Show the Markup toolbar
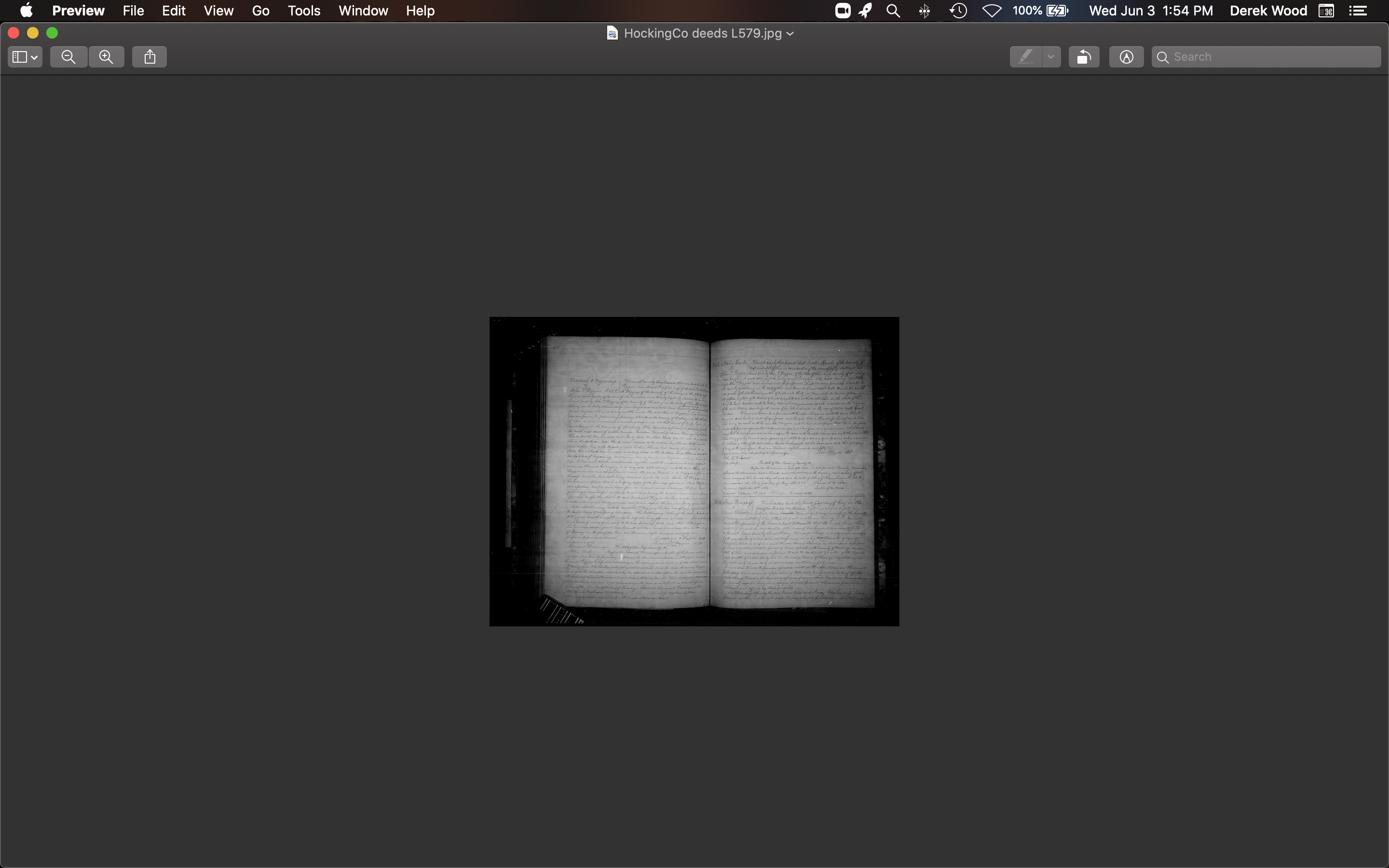 tap(1126, 57)
